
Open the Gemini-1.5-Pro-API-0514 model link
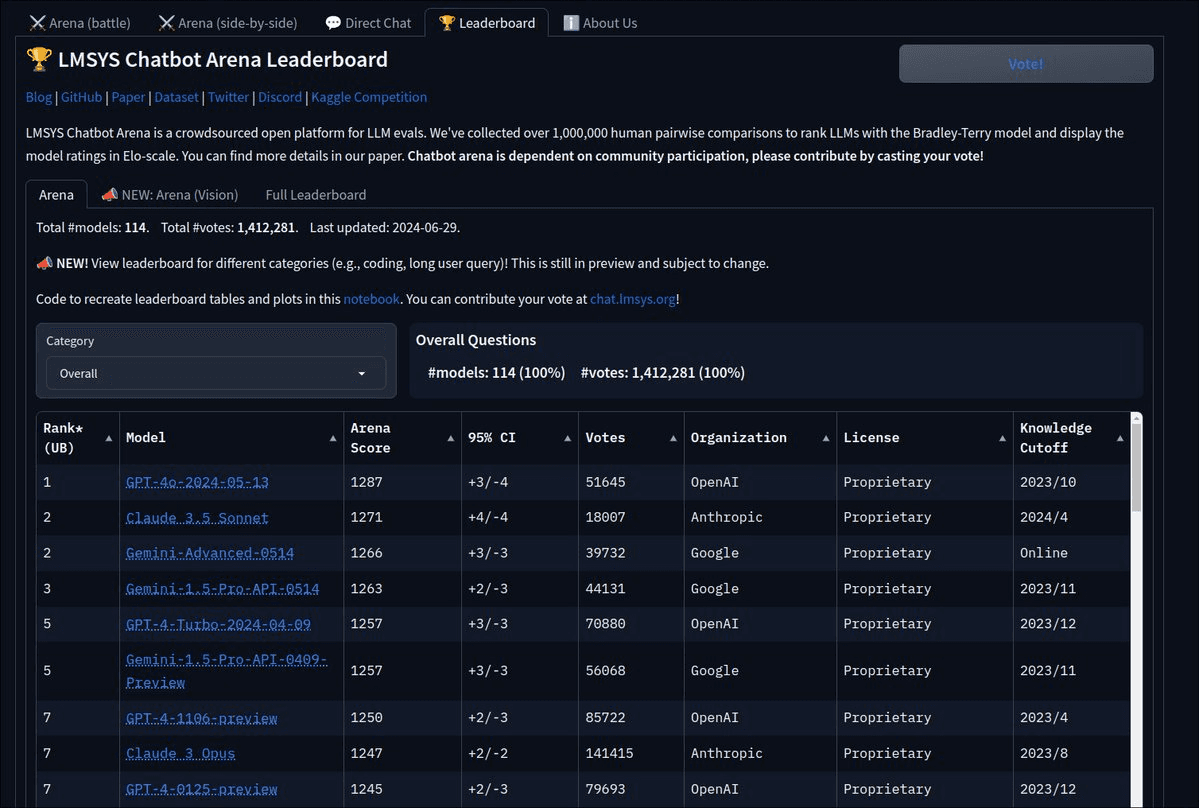pyautogui.click(x=223, y=589)
